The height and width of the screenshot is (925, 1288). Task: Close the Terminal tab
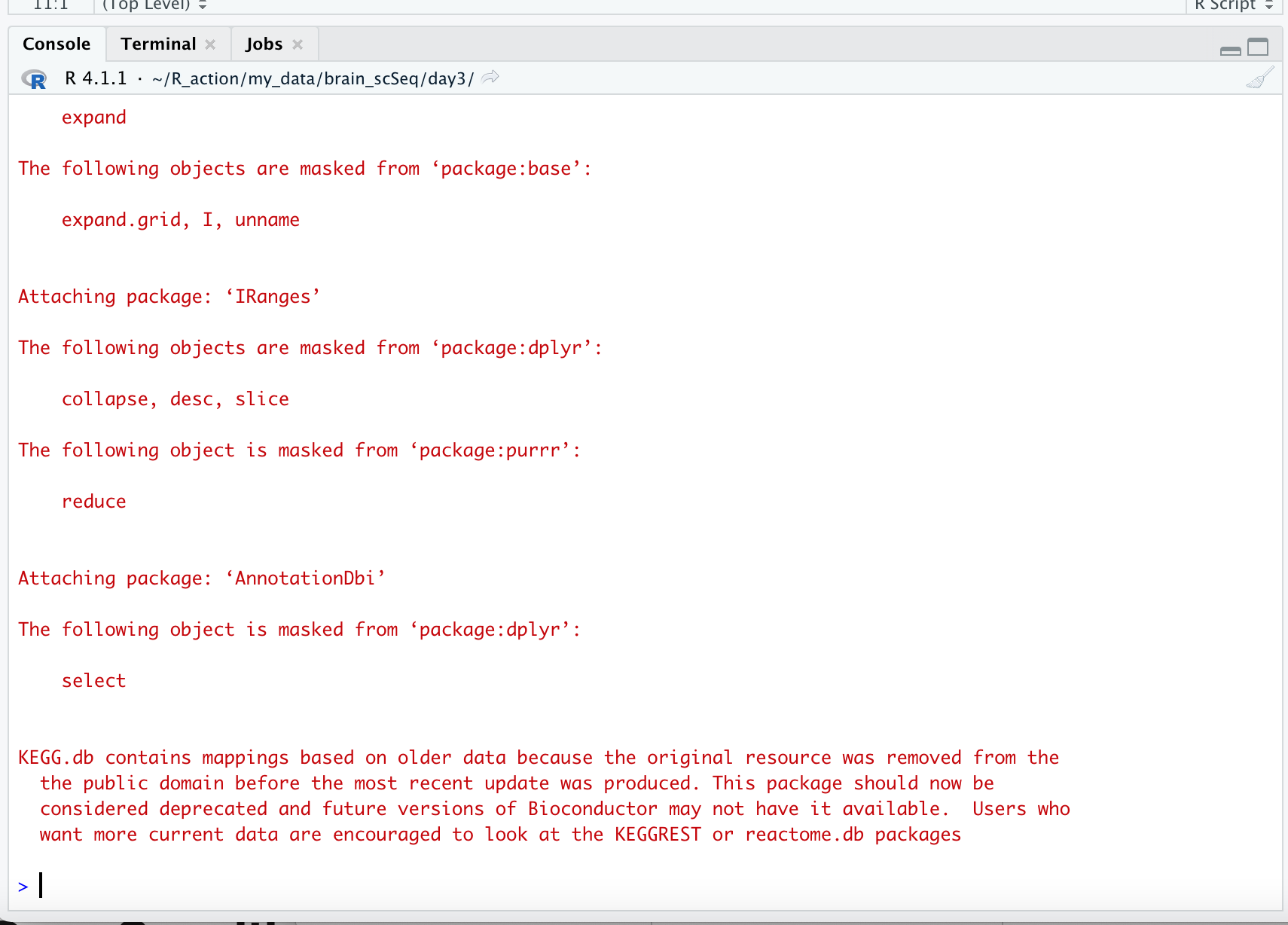pyautogui.click(x=211, y=44)
